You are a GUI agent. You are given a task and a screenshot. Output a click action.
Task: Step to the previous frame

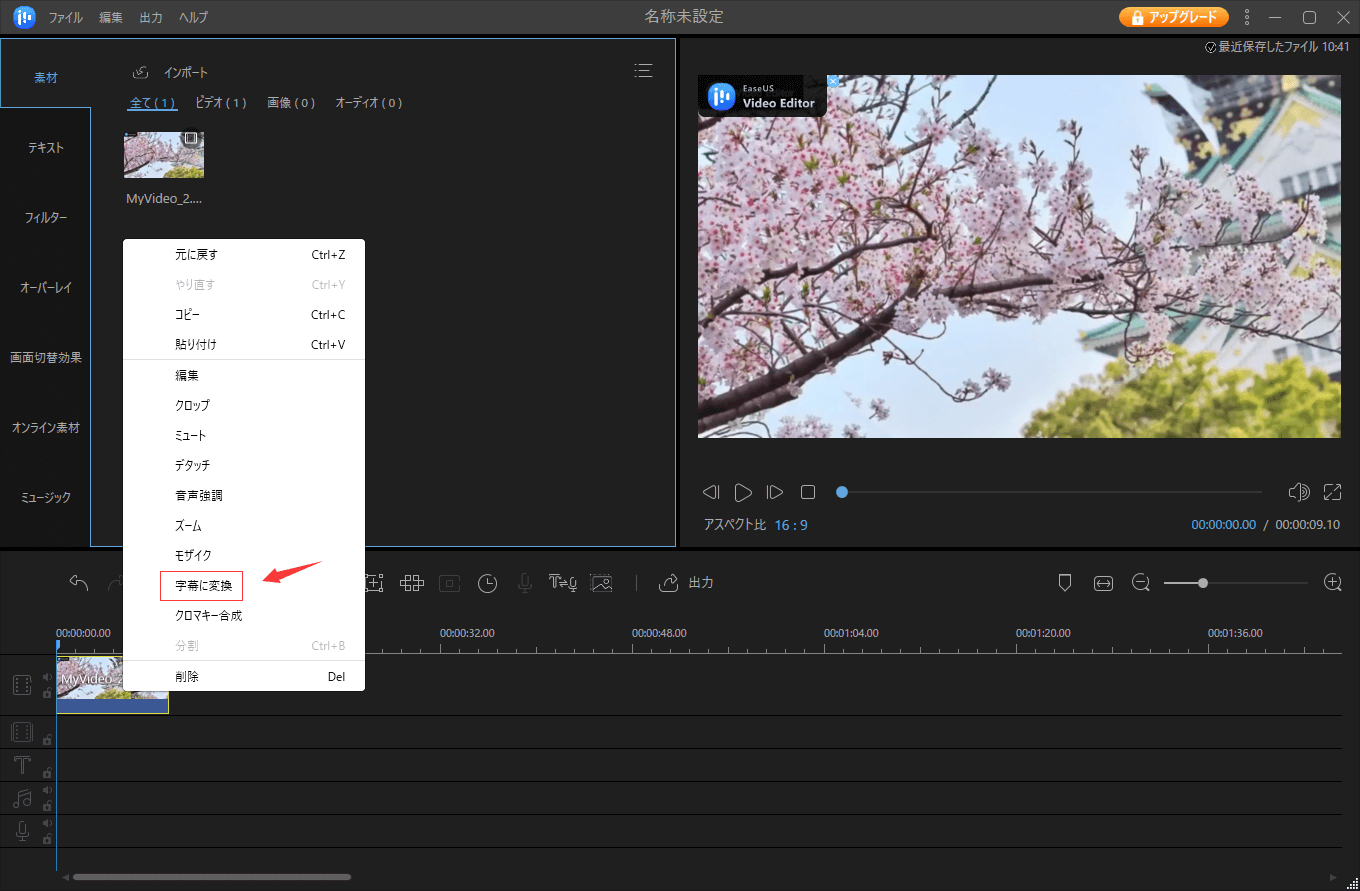click(x=711, y=492)
